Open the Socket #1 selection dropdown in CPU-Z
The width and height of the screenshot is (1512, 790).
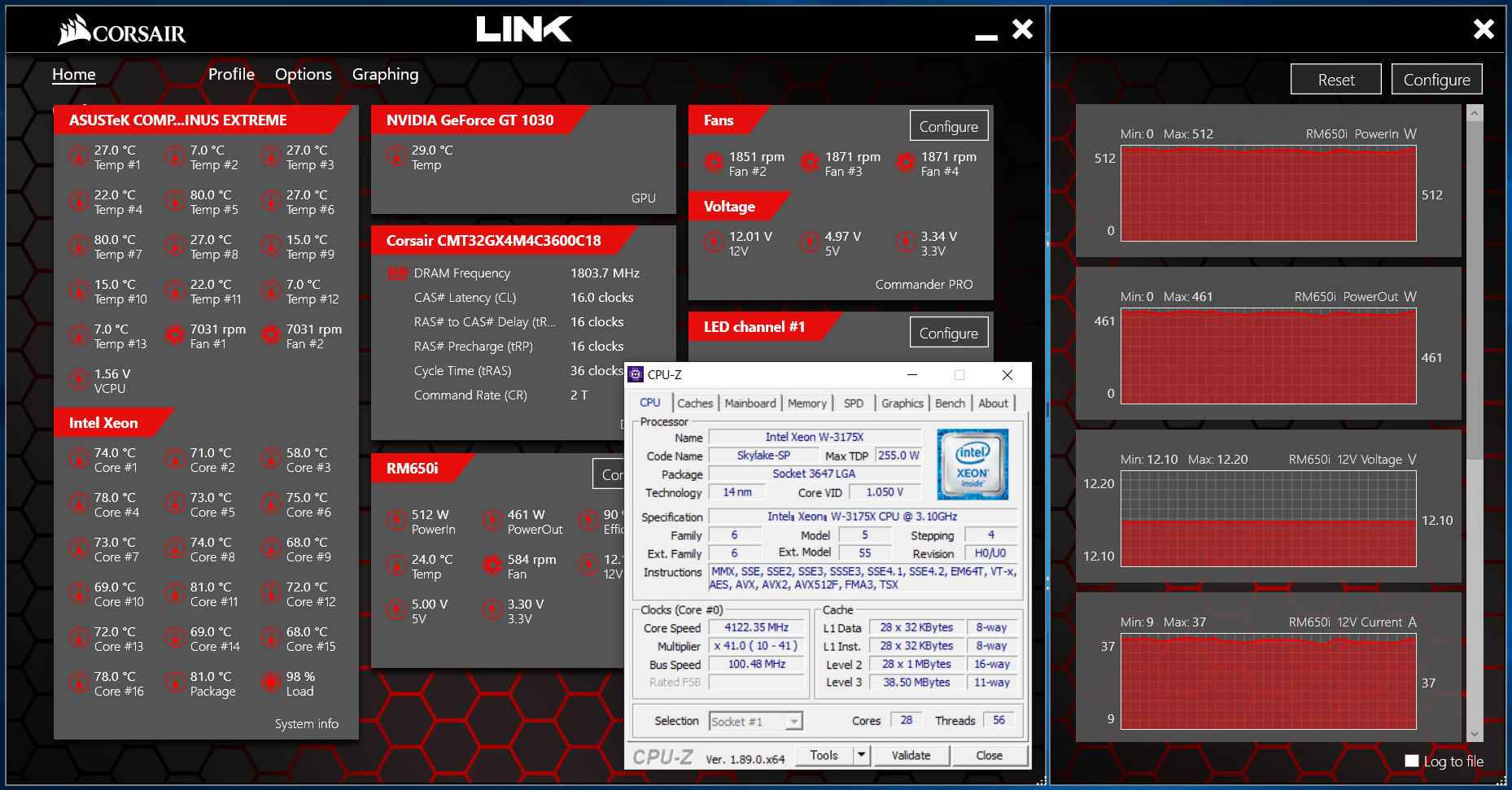point(756,721)
